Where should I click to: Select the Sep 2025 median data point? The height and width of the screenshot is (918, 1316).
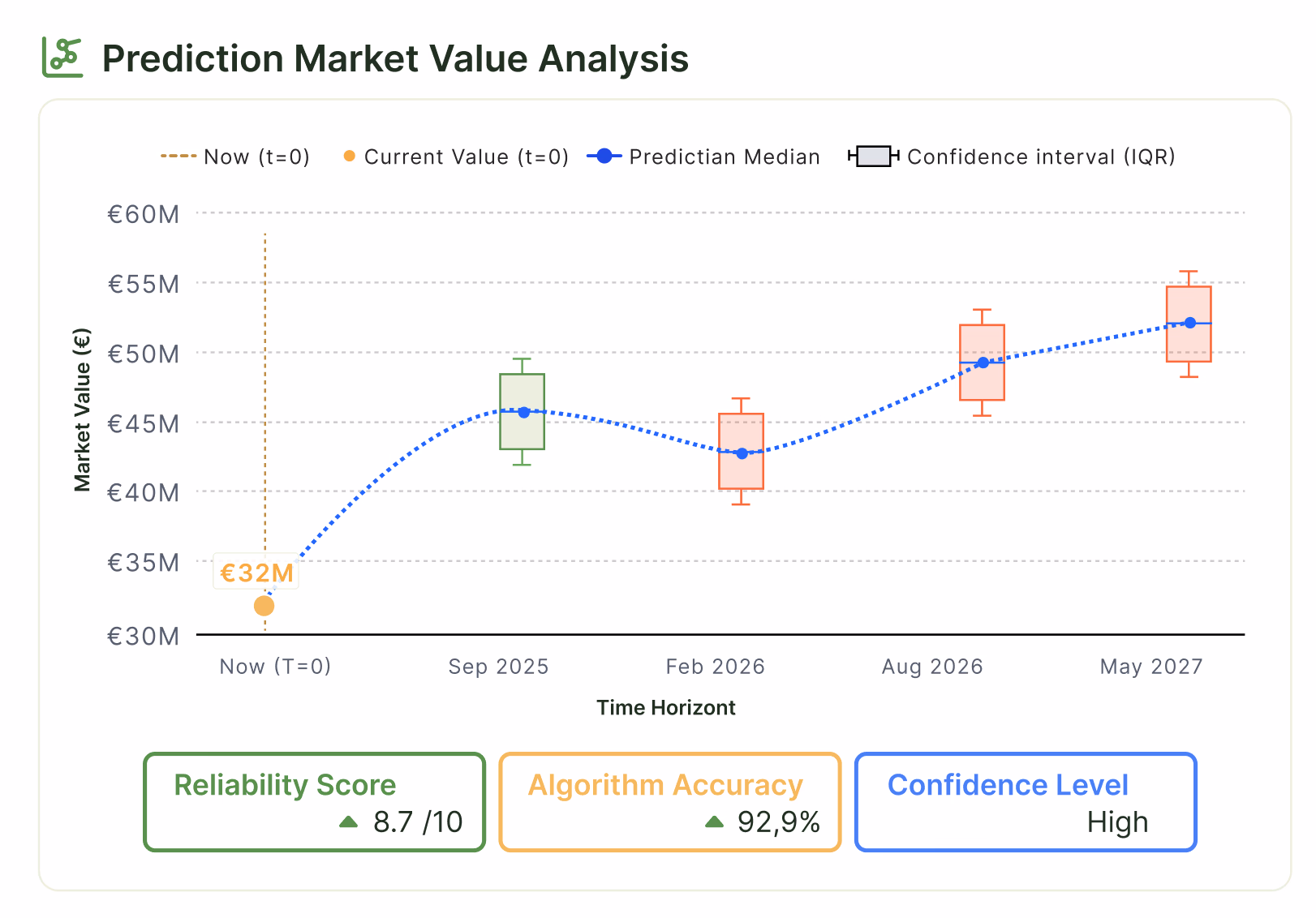pyautogui.click(x=524, y=412)
